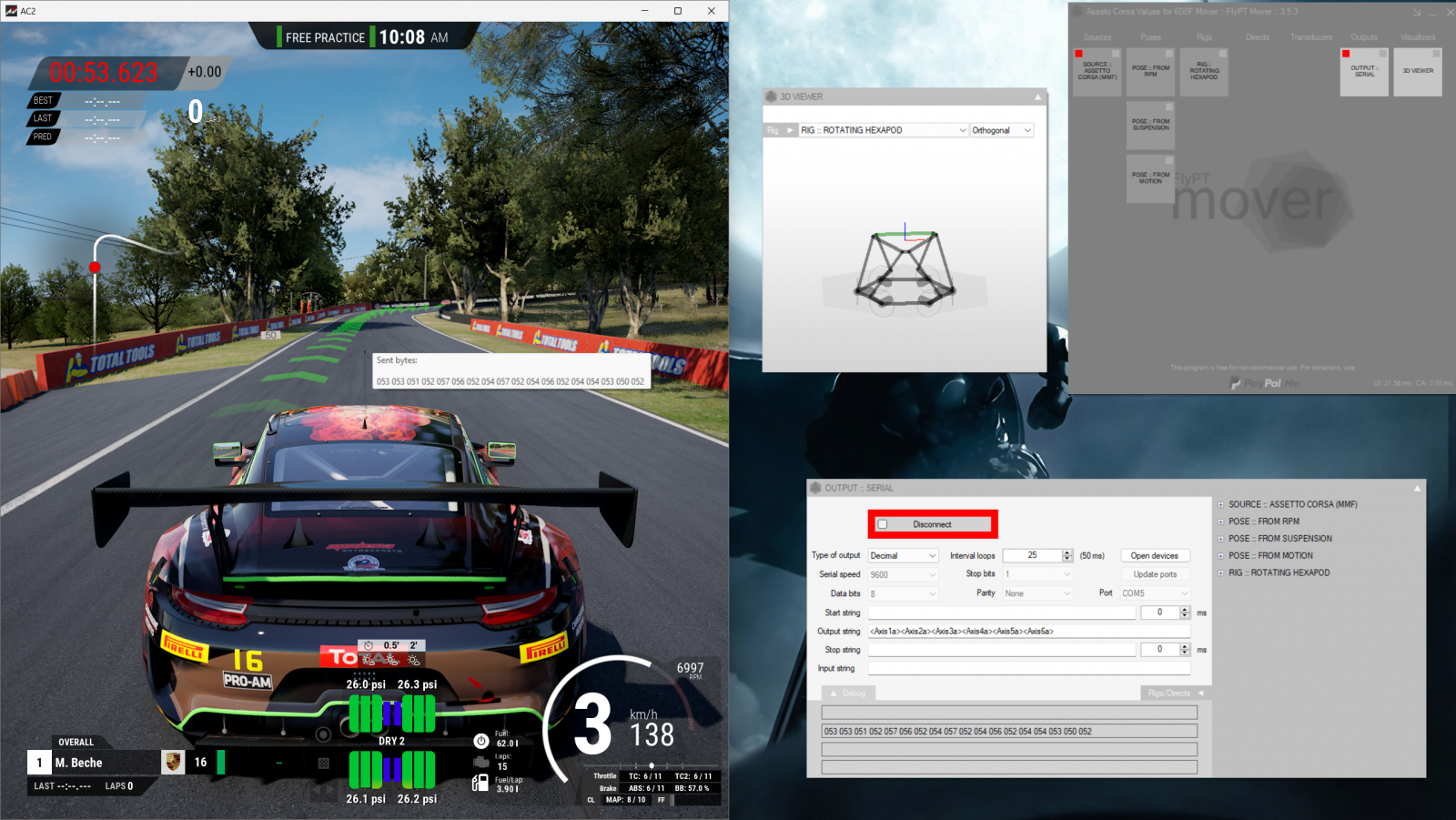Tick the Disconnect checkbox in Output Serial
The image size is (1456, 820).
click(882, 524)
